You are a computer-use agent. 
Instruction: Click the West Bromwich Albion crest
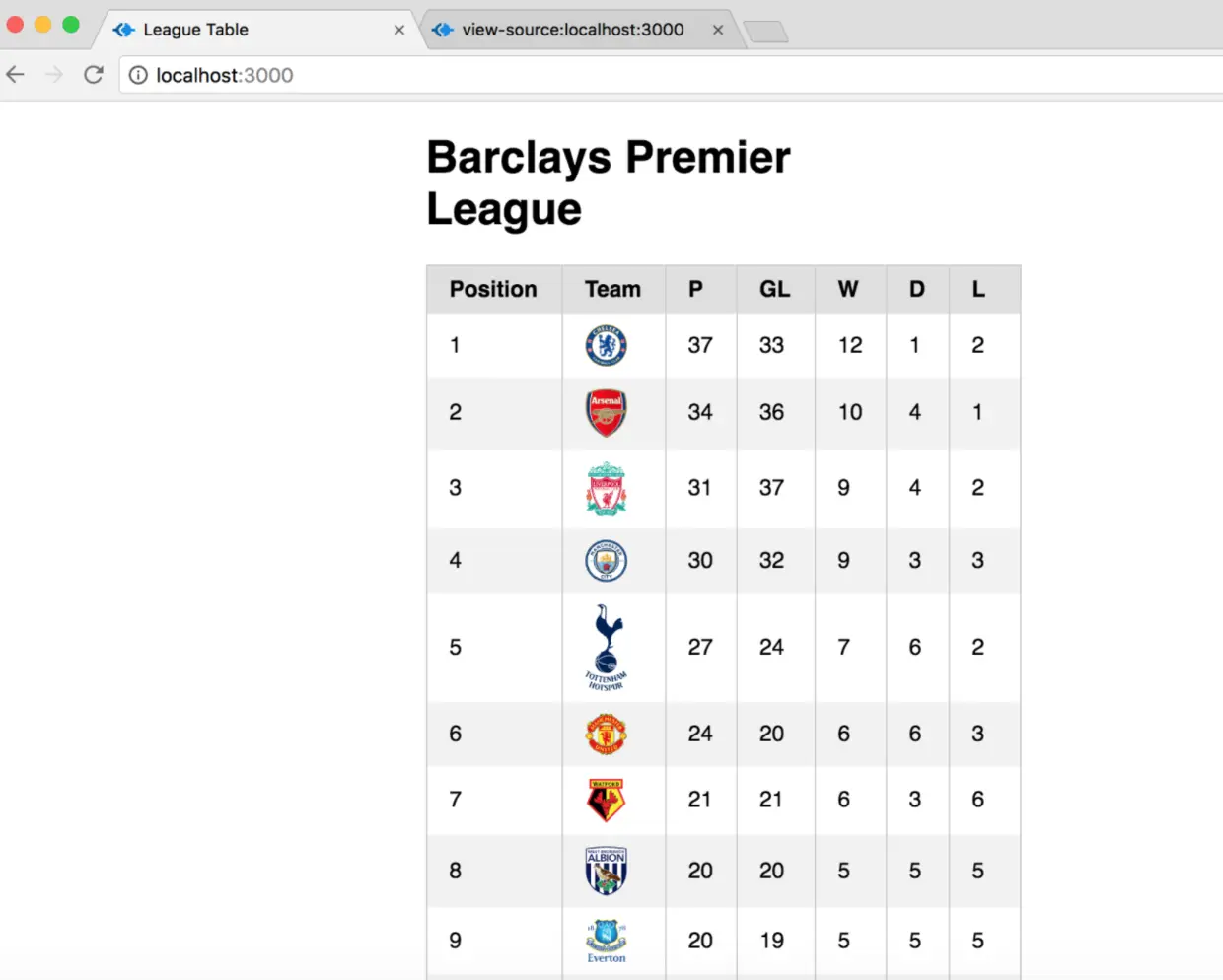click(606, 871)
